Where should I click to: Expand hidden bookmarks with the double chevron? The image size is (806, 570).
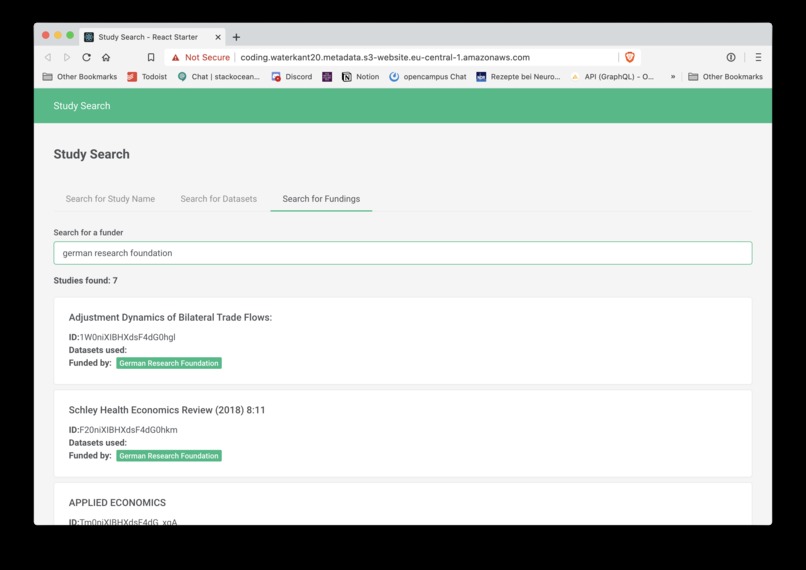(x=673, y=77)
